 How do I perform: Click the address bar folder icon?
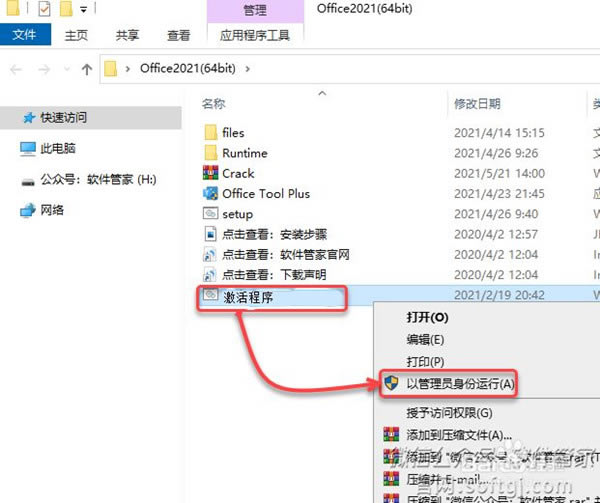click(110, 69)
